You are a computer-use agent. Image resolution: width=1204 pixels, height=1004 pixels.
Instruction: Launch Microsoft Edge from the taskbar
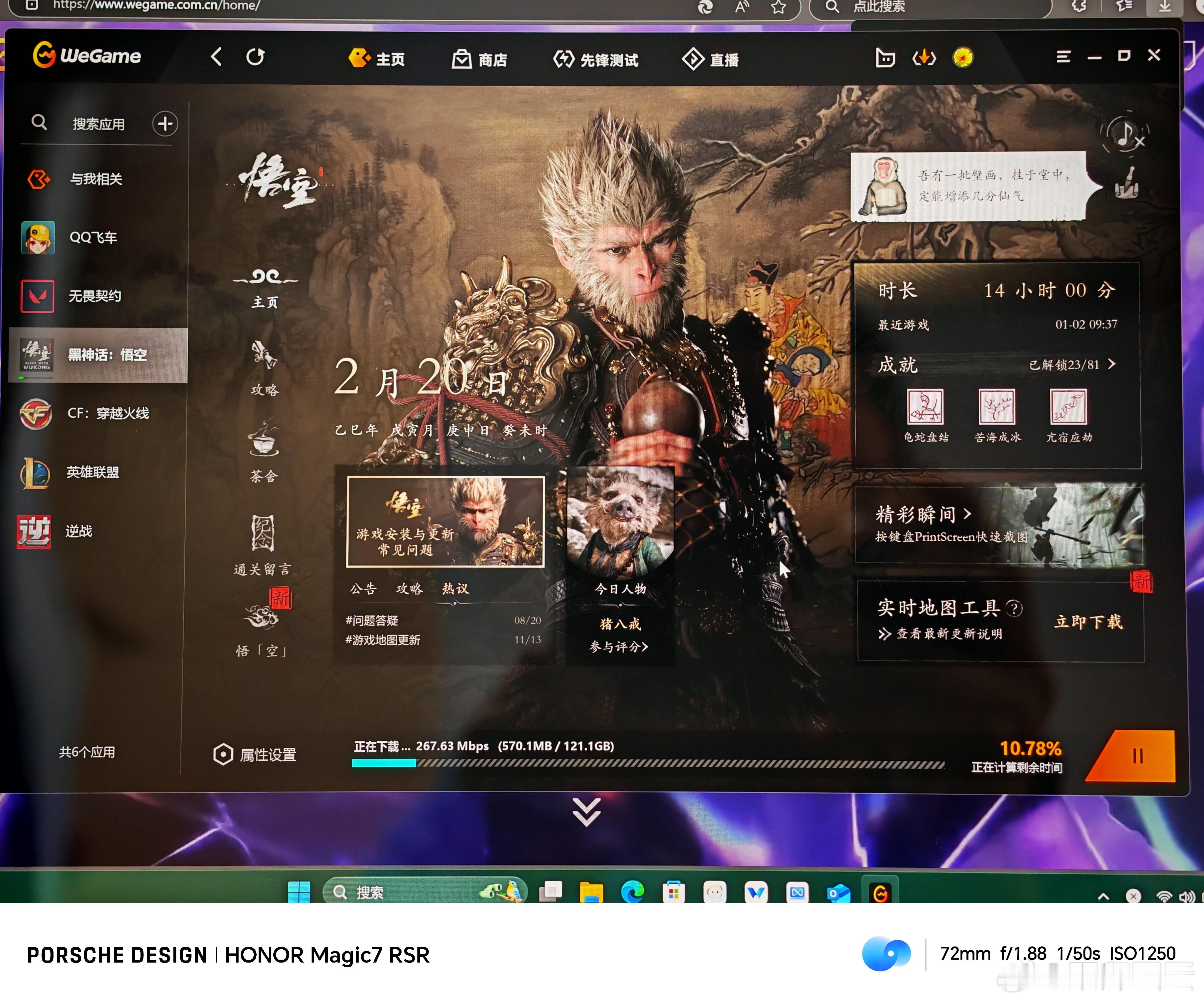click(x=632, y=892)
